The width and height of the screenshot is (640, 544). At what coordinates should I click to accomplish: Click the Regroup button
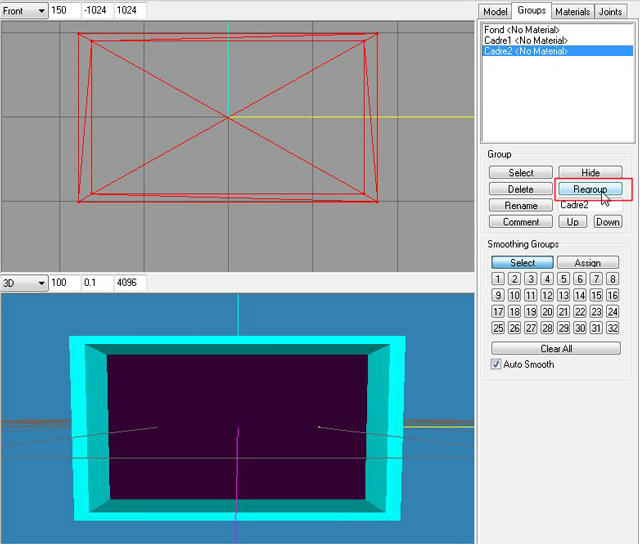[x=590, y=189]
